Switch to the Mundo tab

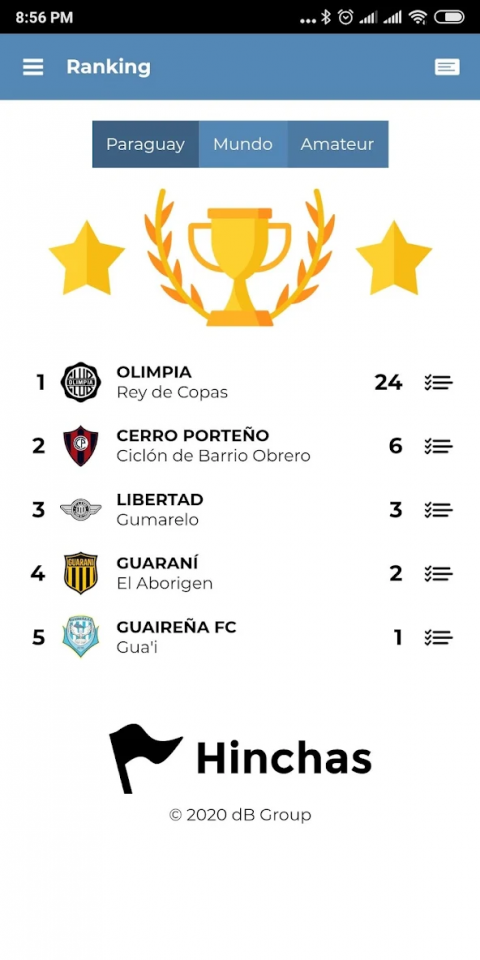click(x=243, y=144)
